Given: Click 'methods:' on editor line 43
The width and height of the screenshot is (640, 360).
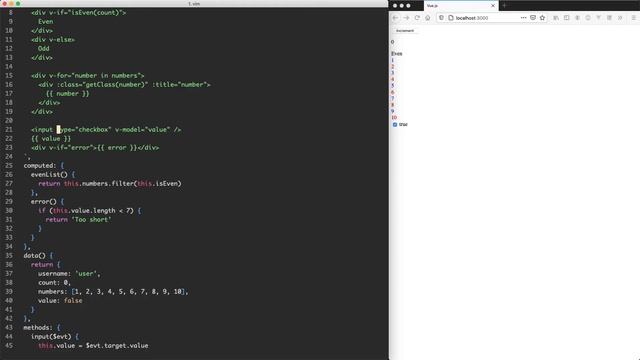Looking at the screenshot, I should point(38,327).
